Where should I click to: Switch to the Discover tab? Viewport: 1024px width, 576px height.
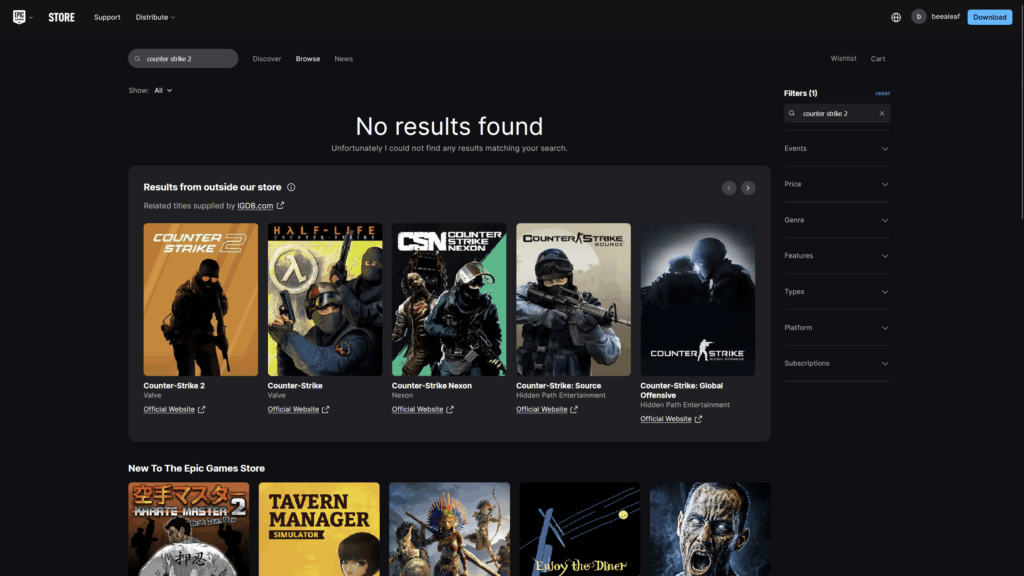coord(267,59)
